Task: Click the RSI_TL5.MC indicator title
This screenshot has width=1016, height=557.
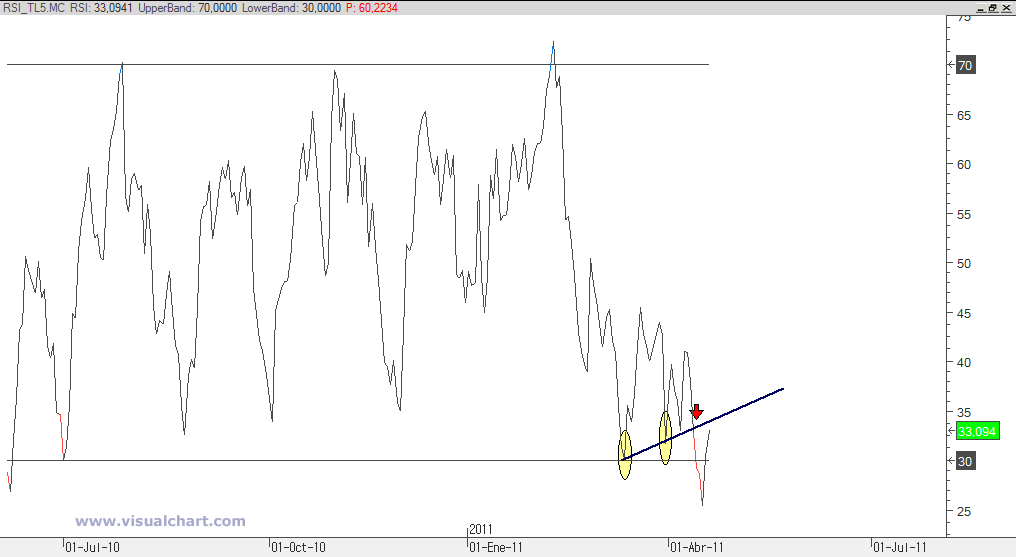Action: tap(34, 8)
